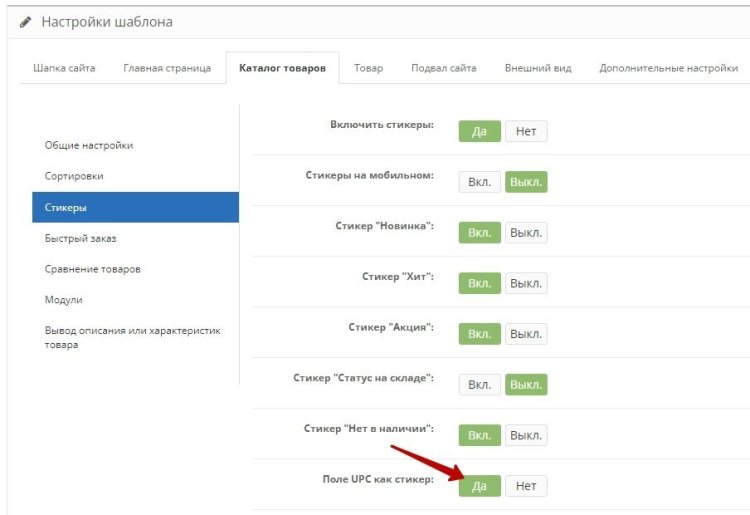Open Сортировки in the side menu
This screenshot has width=750, height=515.
click(74, 176)
